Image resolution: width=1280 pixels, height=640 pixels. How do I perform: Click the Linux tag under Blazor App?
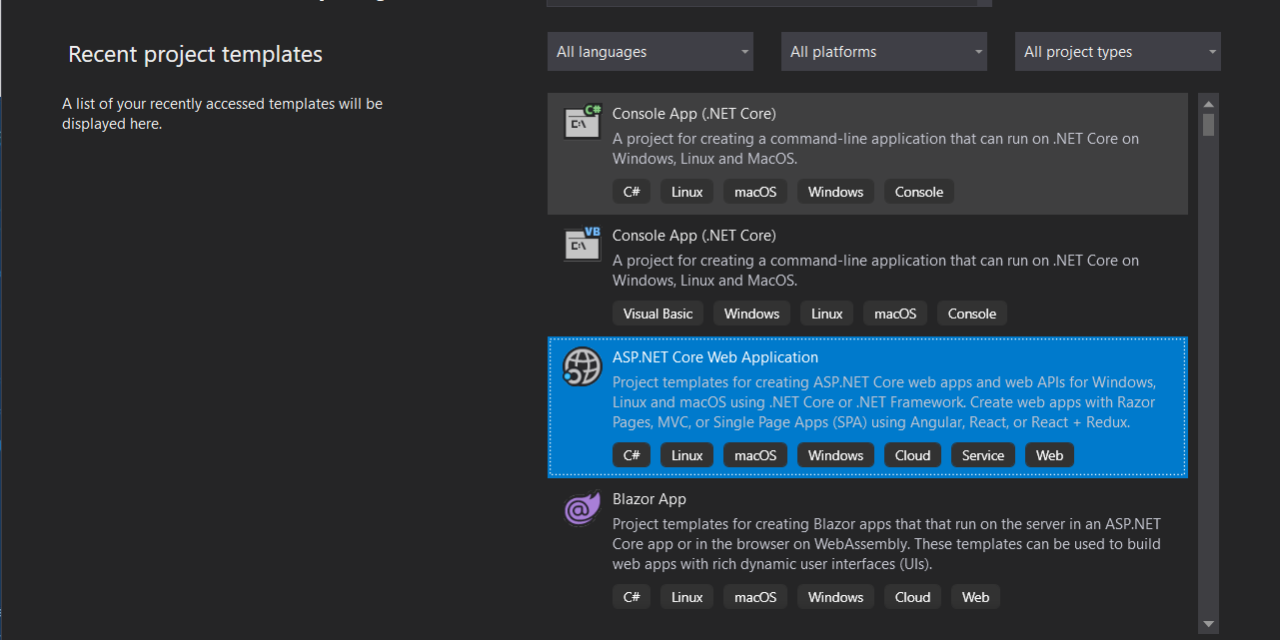pyautogui.click(x=687, y=597)
